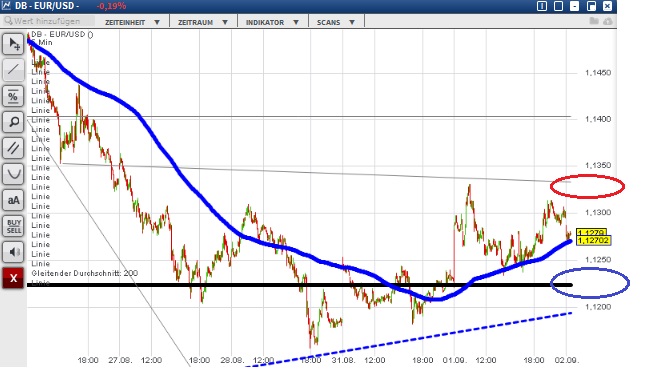Click the empty square icon in title bar
652x386 pixels.
click(x=558, y=6)
